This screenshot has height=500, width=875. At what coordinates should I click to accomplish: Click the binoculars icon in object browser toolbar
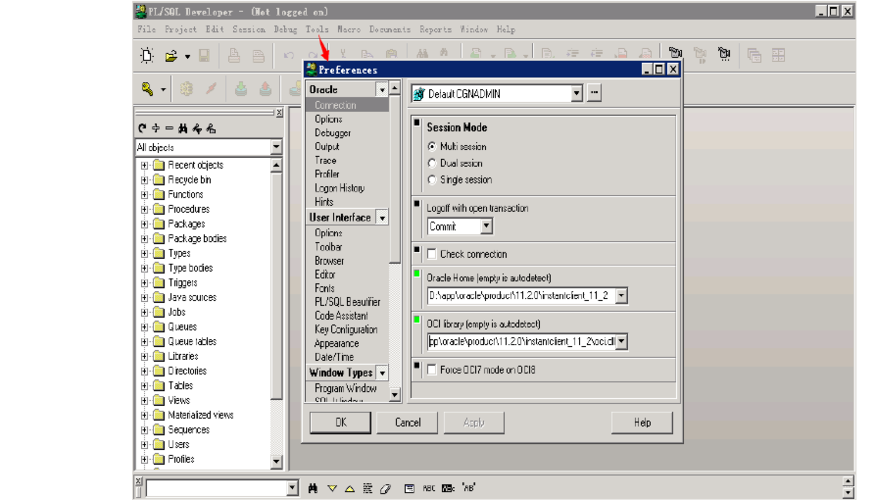(x=183, y=128)
